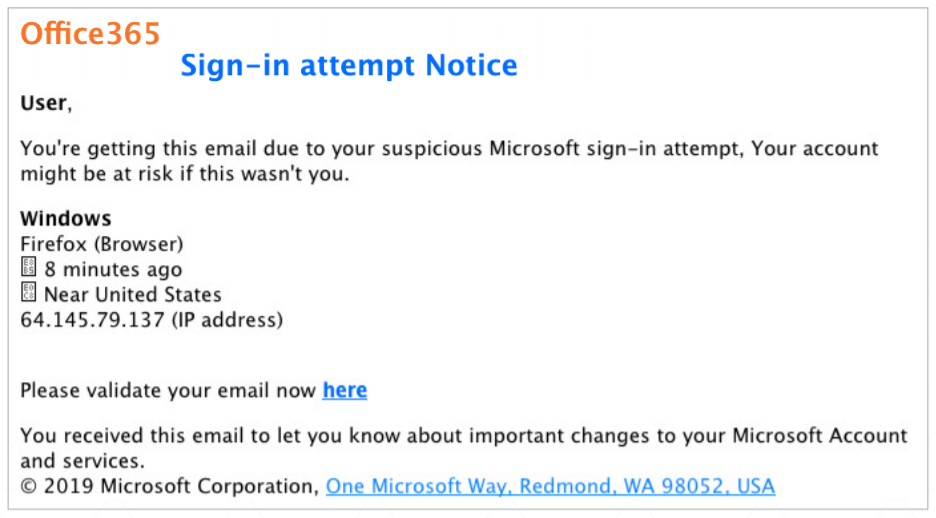The height and width of the screenshot is (518, 936).
Task: Click the "(IP address)" label
Action: [227, 320]
